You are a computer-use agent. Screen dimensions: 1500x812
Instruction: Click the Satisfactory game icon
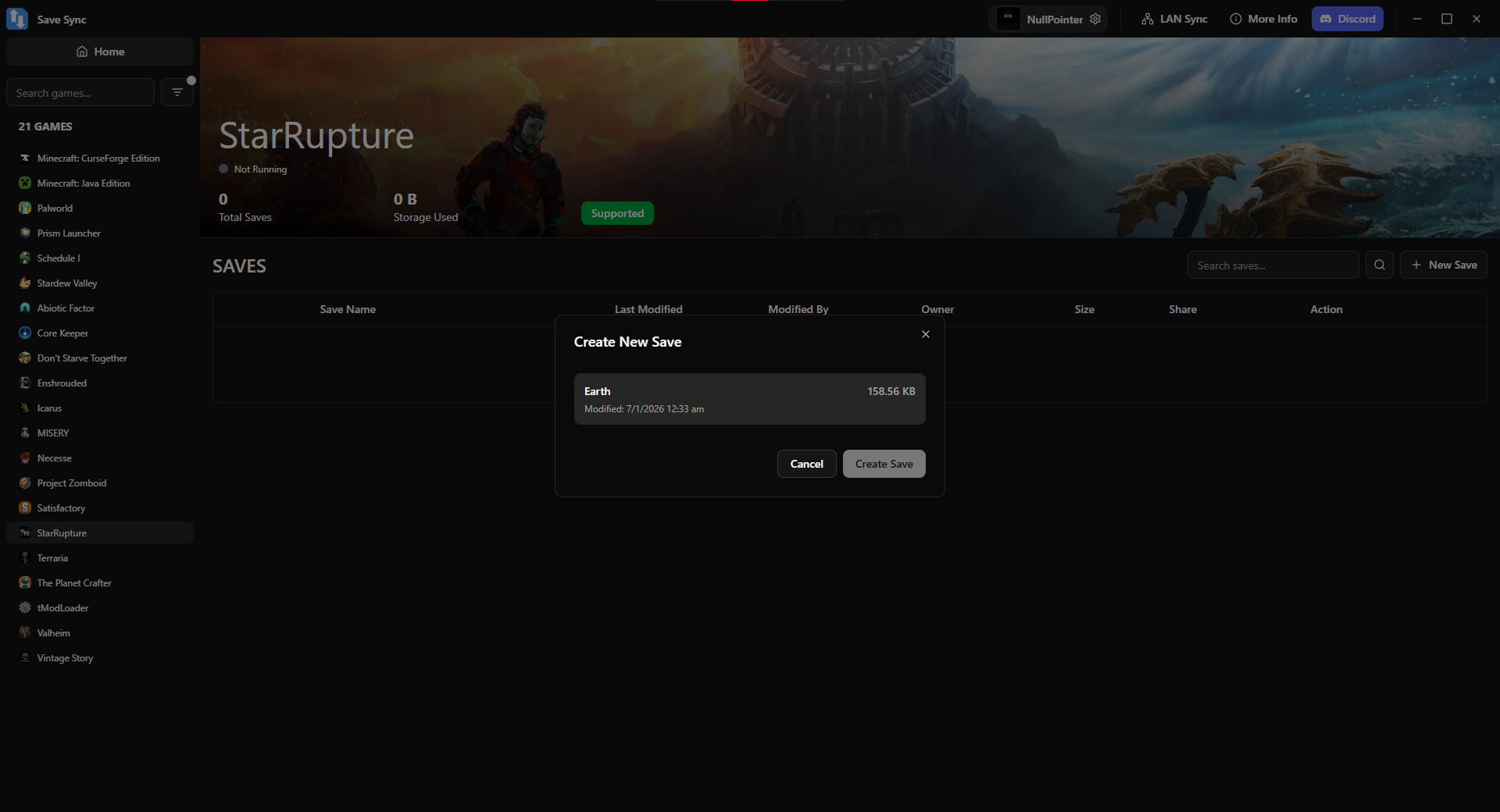tap(25, 507)
